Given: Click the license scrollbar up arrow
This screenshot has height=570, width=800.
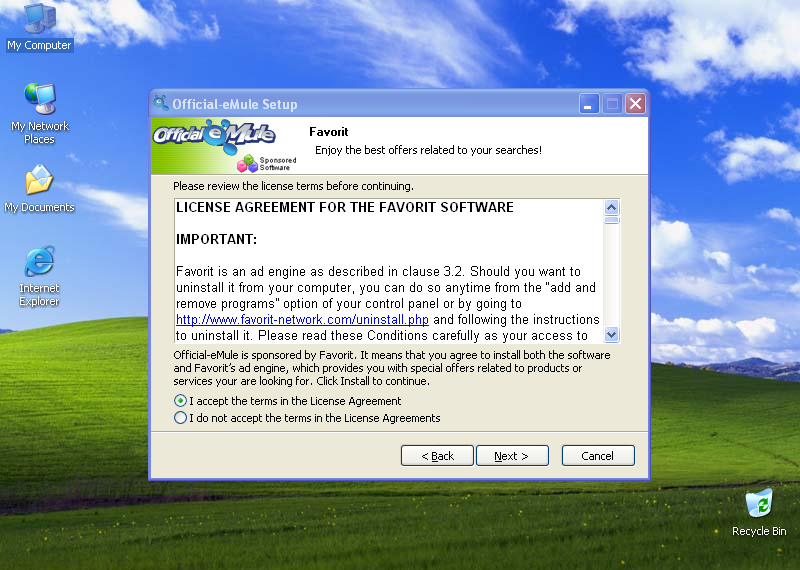Looking at the screenshot, I should pos(611,207).
